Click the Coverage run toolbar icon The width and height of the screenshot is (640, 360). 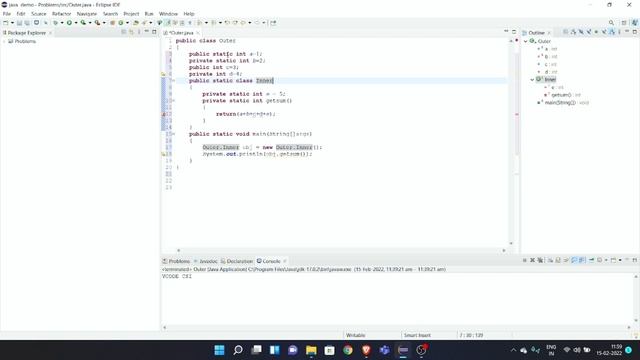pyautogui.click(x=83, y=23)
